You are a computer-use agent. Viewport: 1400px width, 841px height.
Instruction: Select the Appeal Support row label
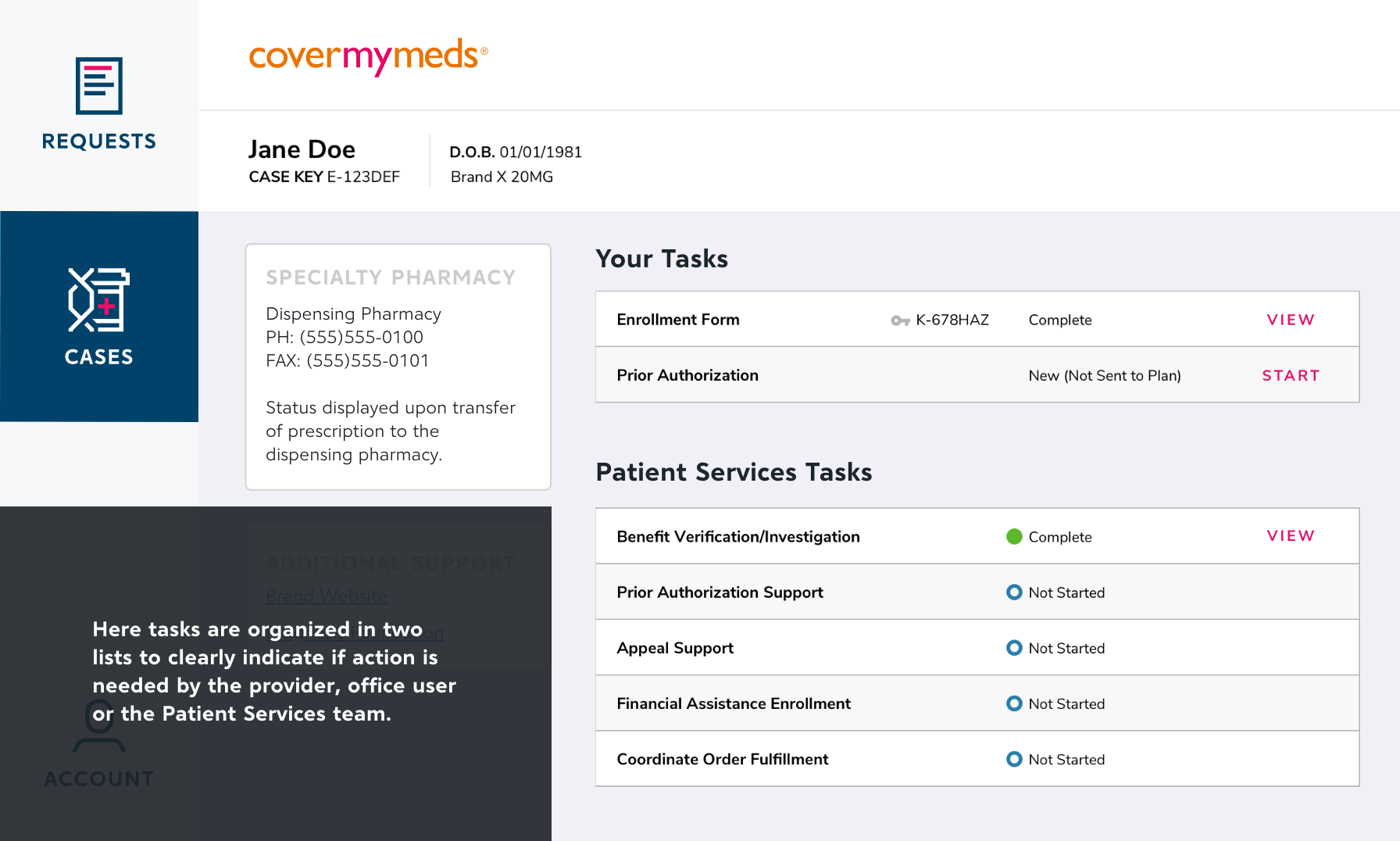(x=675, y=648)
